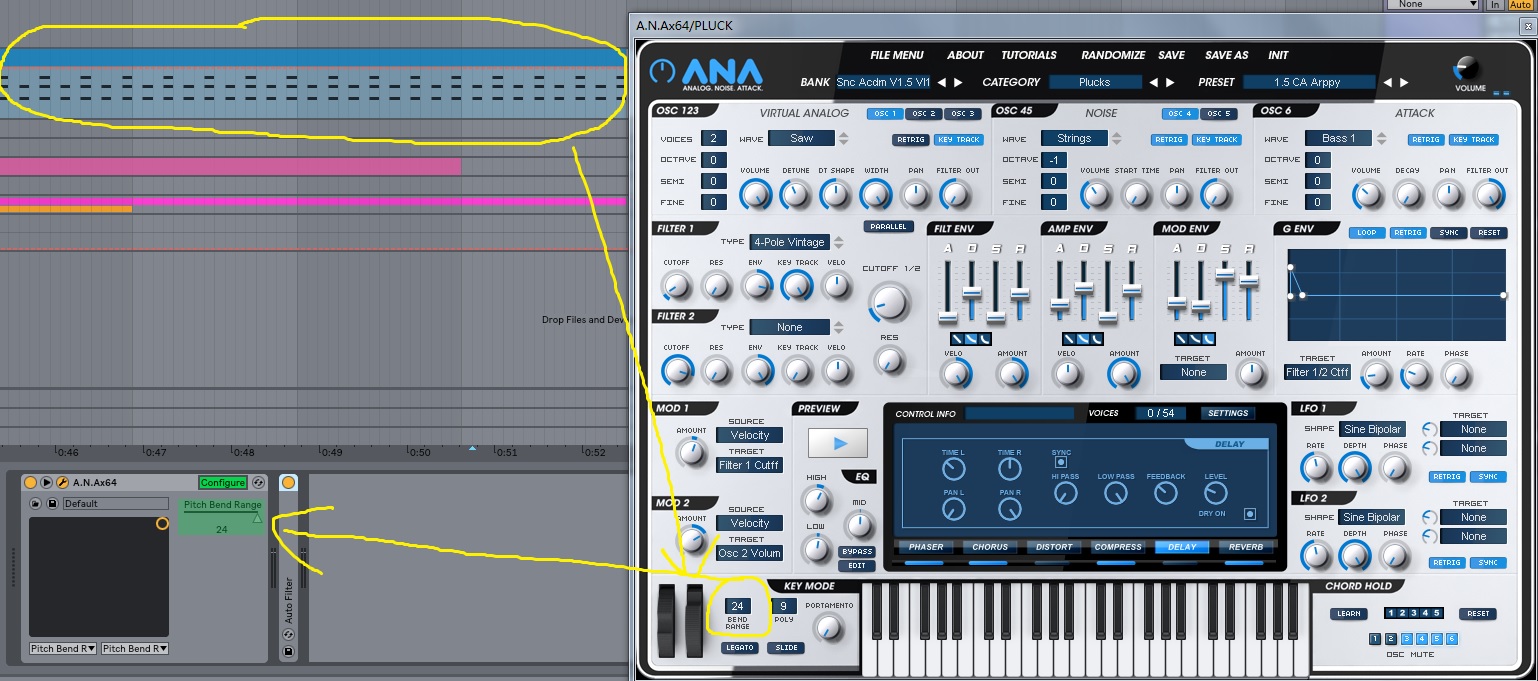Viewport: 1538px width, 681px height.
Task: Click the XY pad circle handle in A.N.Ax64 device
Action: [162, 523]
